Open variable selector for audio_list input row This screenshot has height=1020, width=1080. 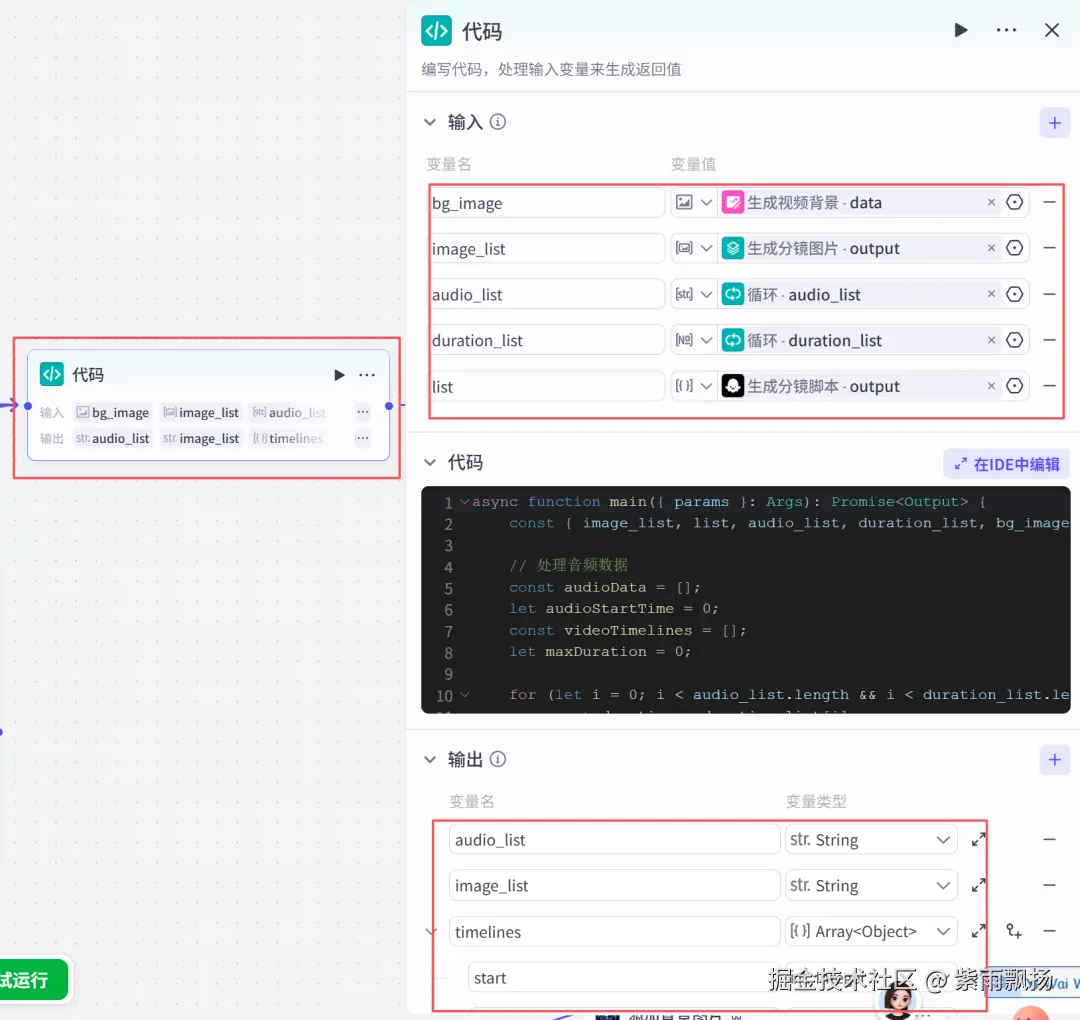(x=1015, y=294)
